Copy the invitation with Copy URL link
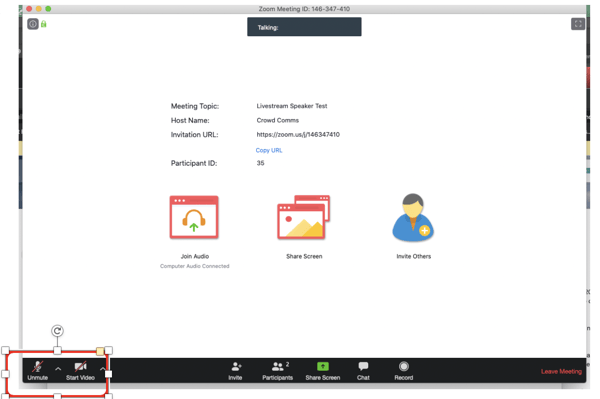Screen dimensions: 600x399 point(269,150)
